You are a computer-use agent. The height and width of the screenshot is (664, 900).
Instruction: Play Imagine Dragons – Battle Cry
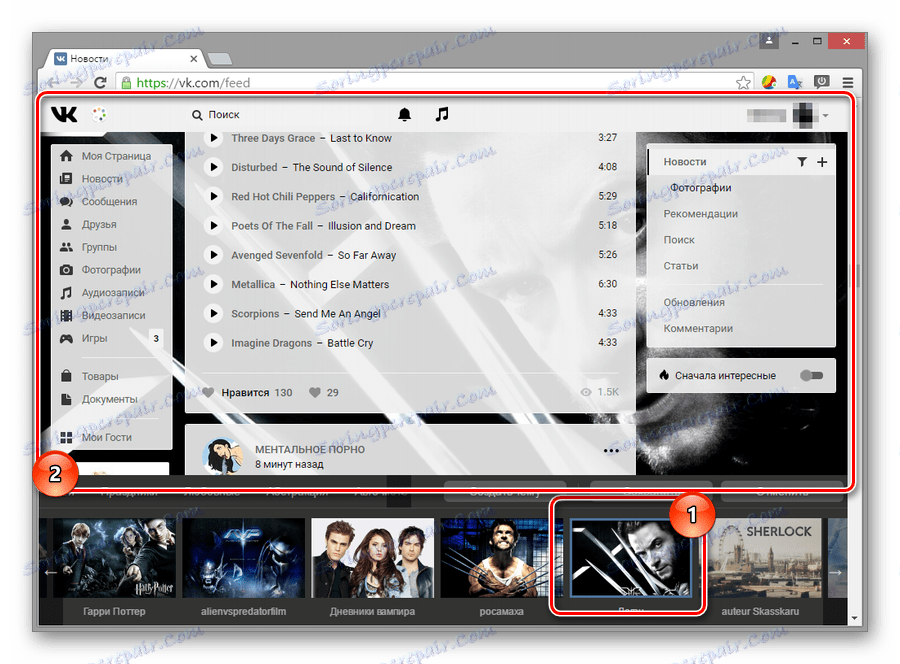[214, 343]
